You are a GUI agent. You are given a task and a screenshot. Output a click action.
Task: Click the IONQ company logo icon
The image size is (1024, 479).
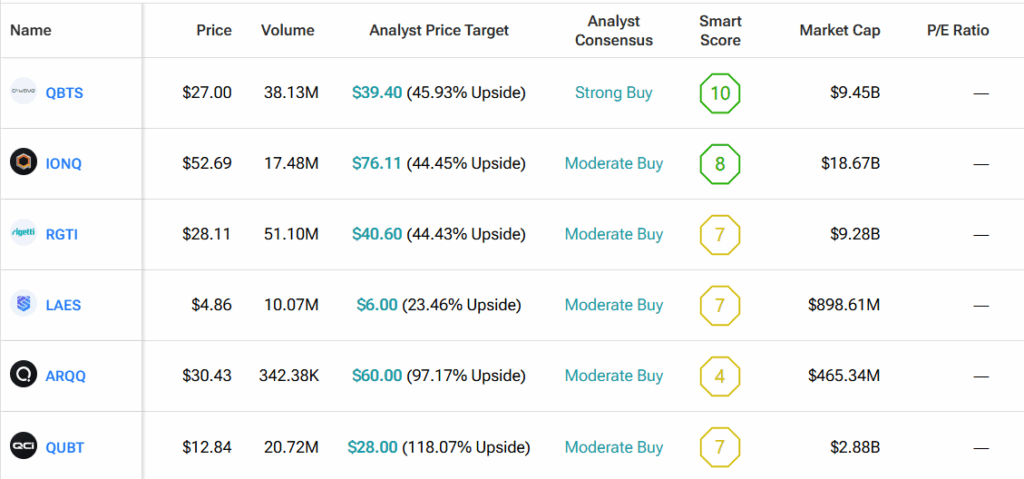23,163
